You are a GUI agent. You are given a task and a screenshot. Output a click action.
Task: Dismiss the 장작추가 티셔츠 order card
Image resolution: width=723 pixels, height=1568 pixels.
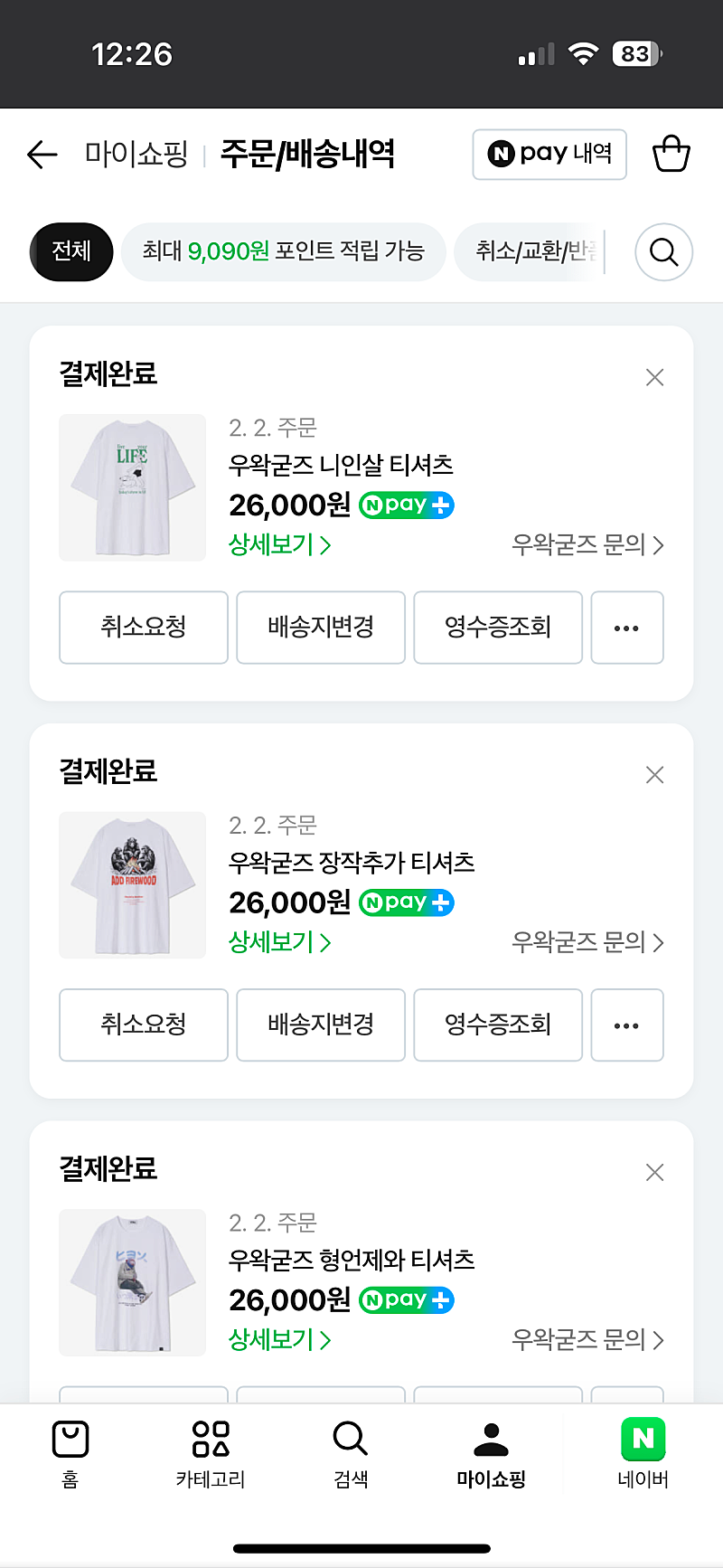[655, 775]
